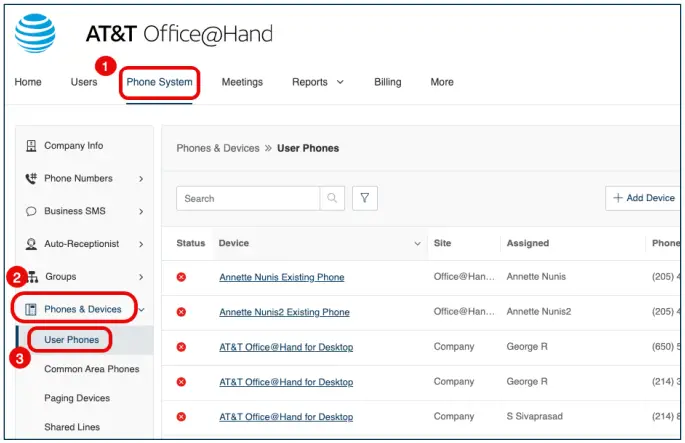Select Company Info in sidebar

point(73,145)
